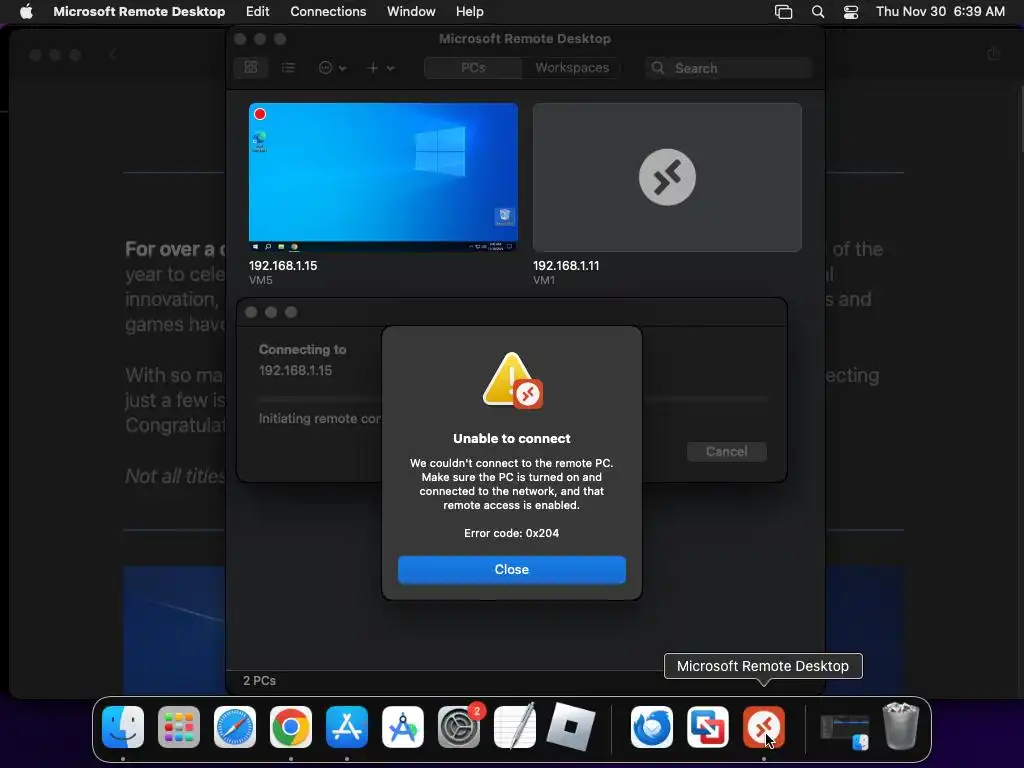Open the blue compass-drafting app in Dock
The height and width of the screenshot is (768, 1024).
pyautogui.click(x=403, y=727)
